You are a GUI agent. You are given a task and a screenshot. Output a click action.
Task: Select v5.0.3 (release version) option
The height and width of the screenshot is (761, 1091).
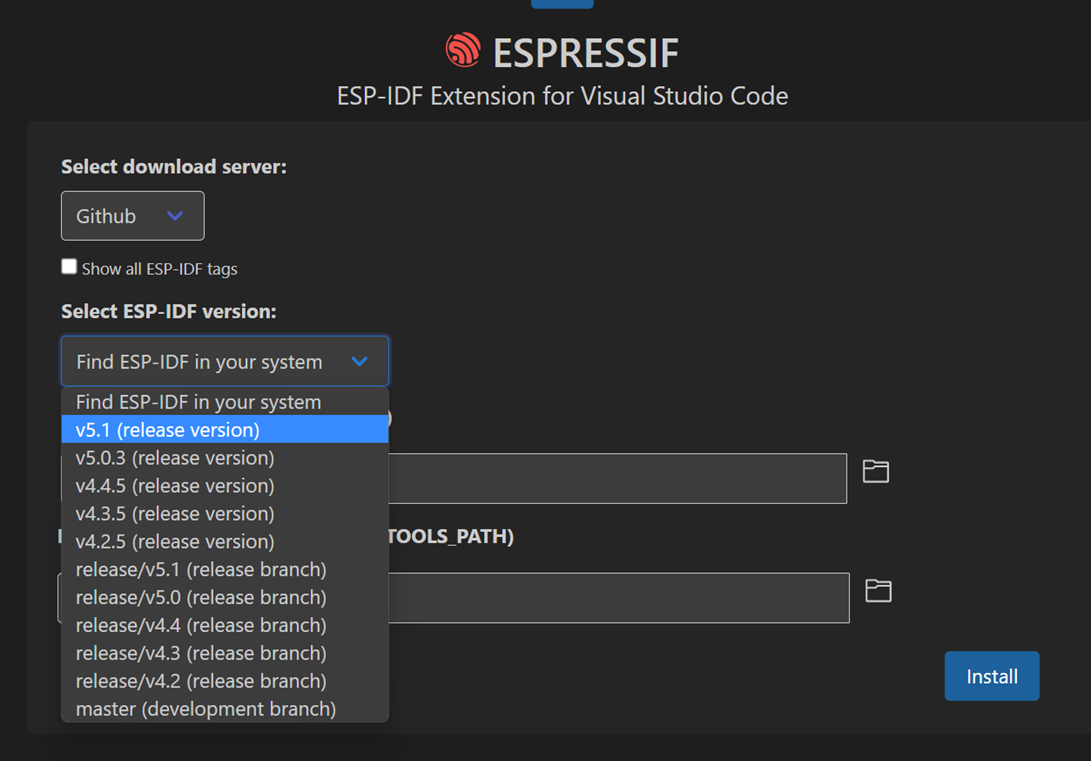[225, 458]
